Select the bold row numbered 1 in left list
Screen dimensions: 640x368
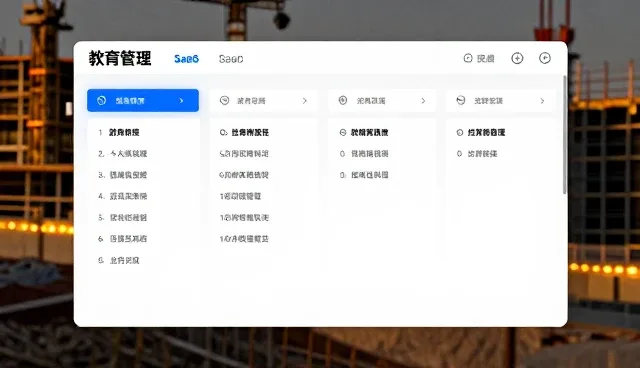pyautogui.click(x=119, y=132)
